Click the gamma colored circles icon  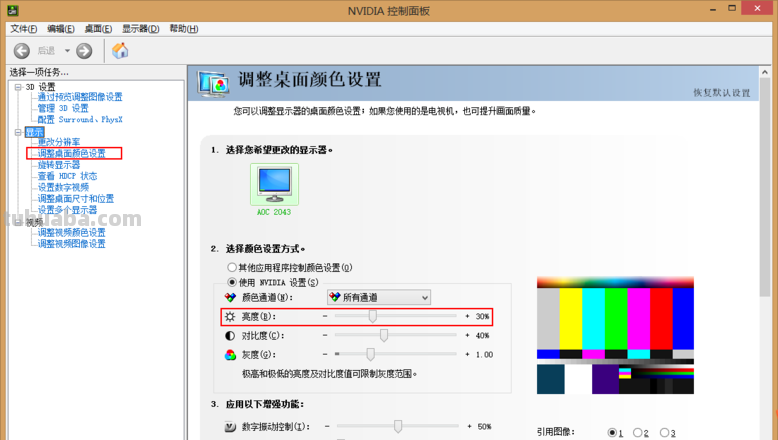click(x=230, y=354)
